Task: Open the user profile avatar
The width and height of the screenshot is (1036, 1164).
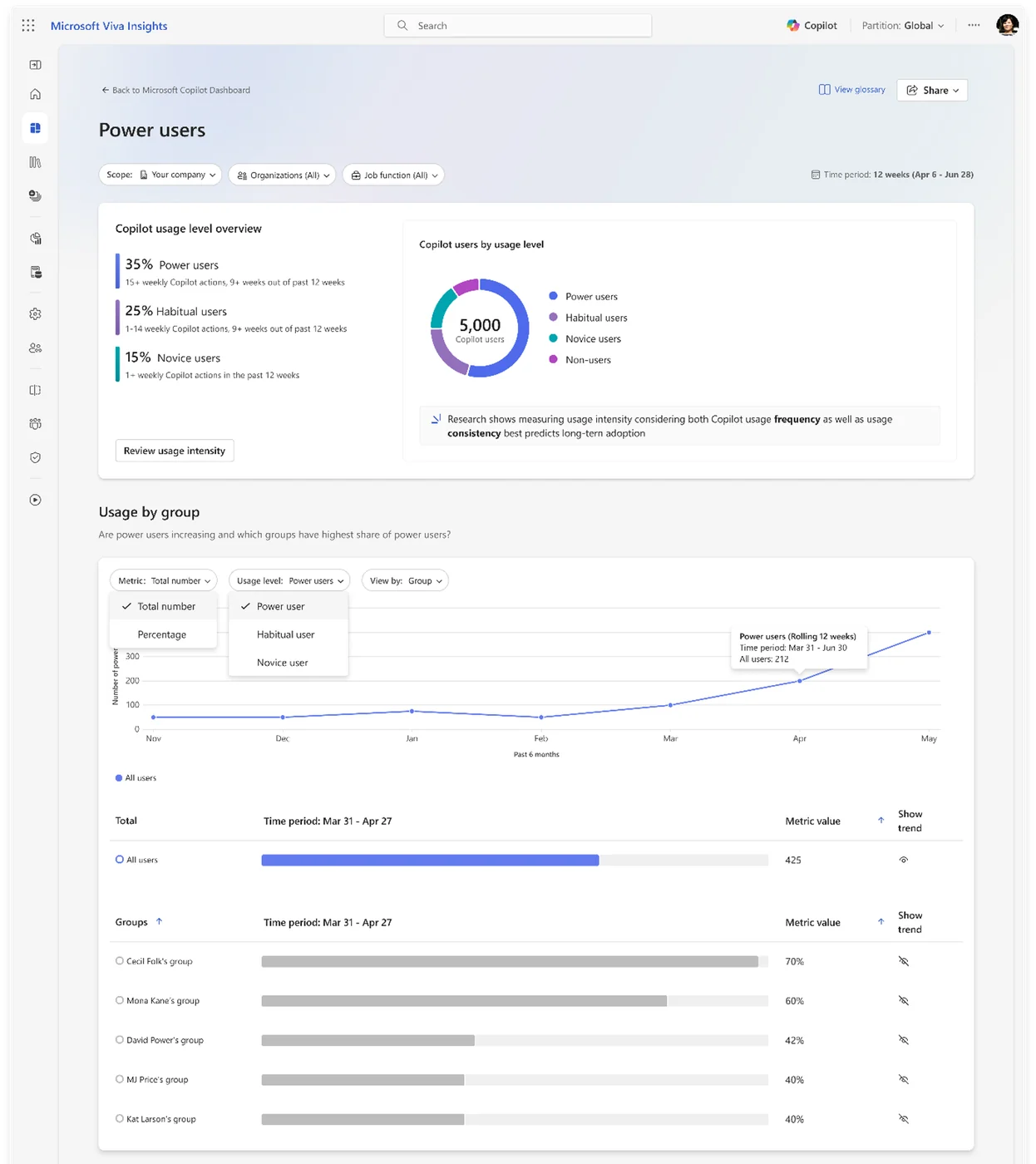Action: 1008,25
